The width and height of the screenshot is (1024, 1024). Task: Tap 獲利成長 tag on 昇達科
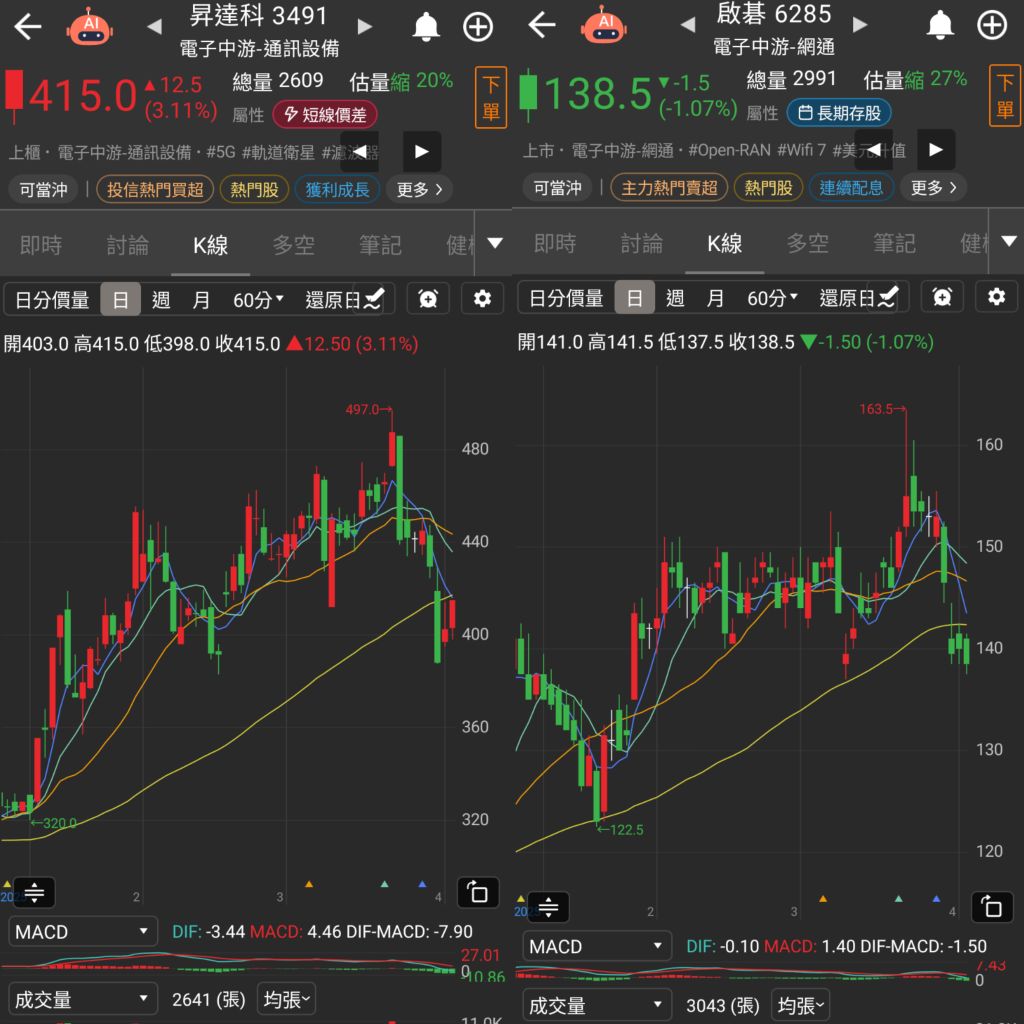tap(337, 189)
